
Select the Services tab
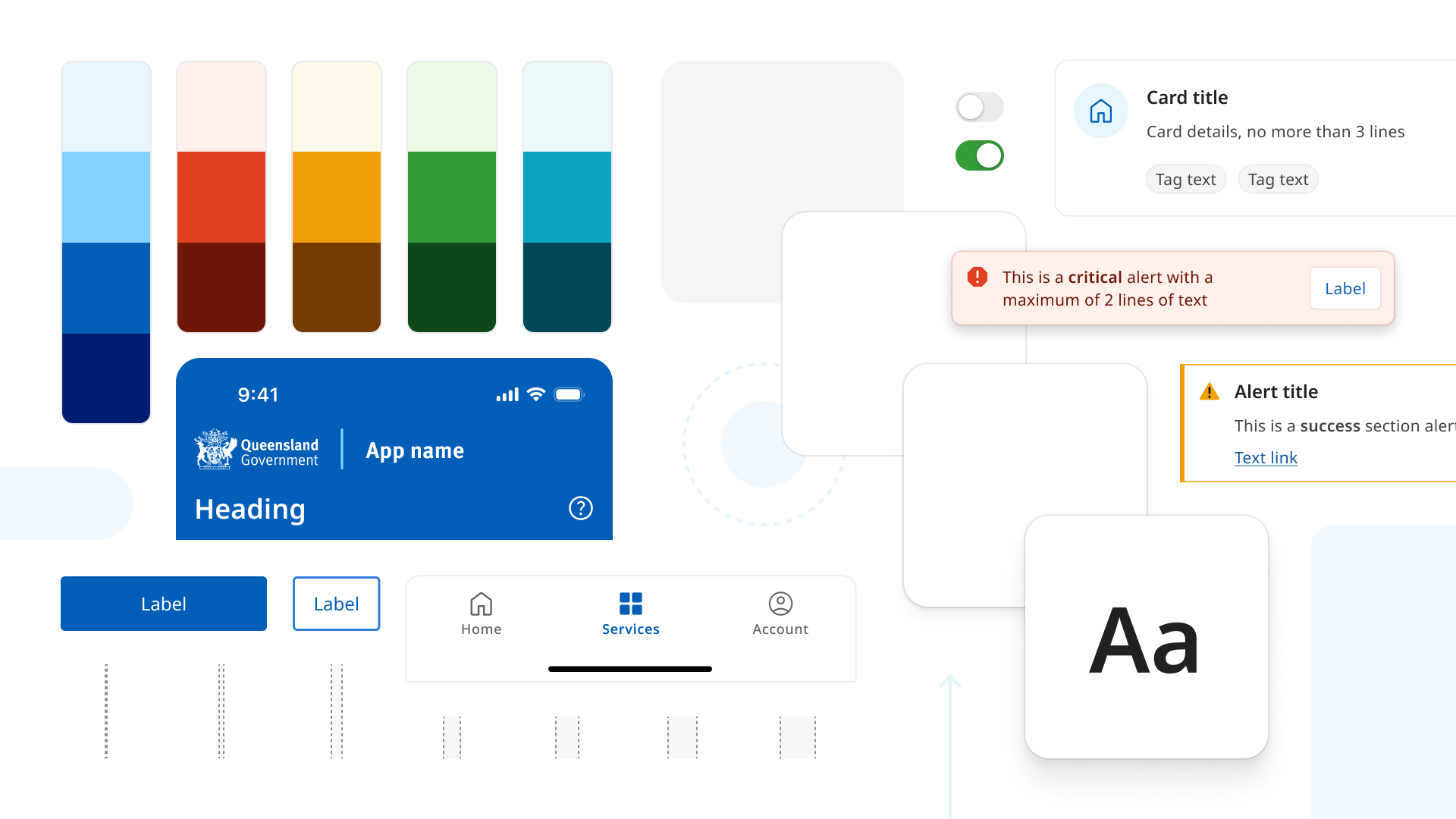pyautogui.click(x=630, y=613)
